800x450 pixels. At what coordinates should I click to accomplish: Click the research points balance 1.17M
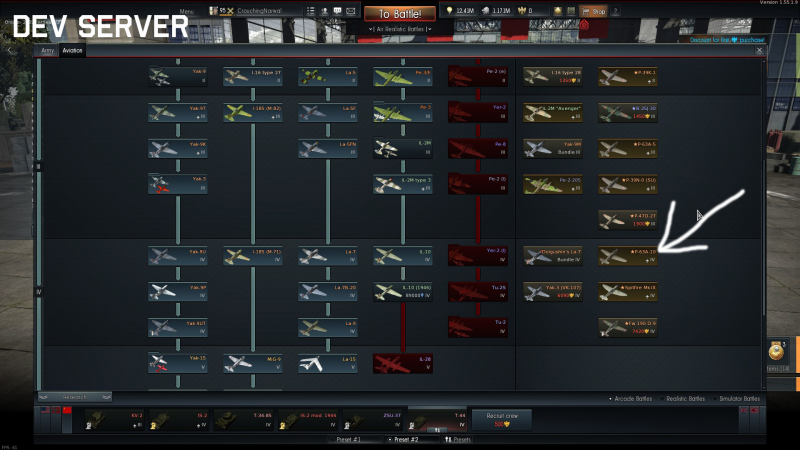coord(496,11)
